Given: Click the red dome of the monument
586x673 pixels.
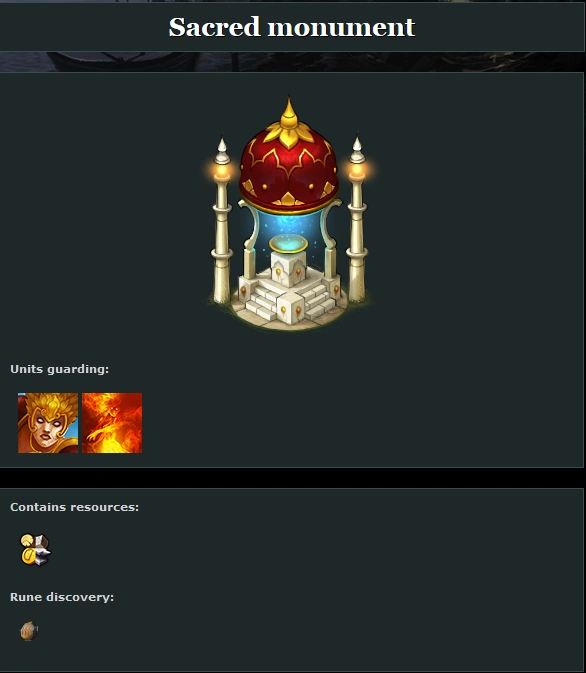Looking at the screenshot, I should [x=288, y=170].
